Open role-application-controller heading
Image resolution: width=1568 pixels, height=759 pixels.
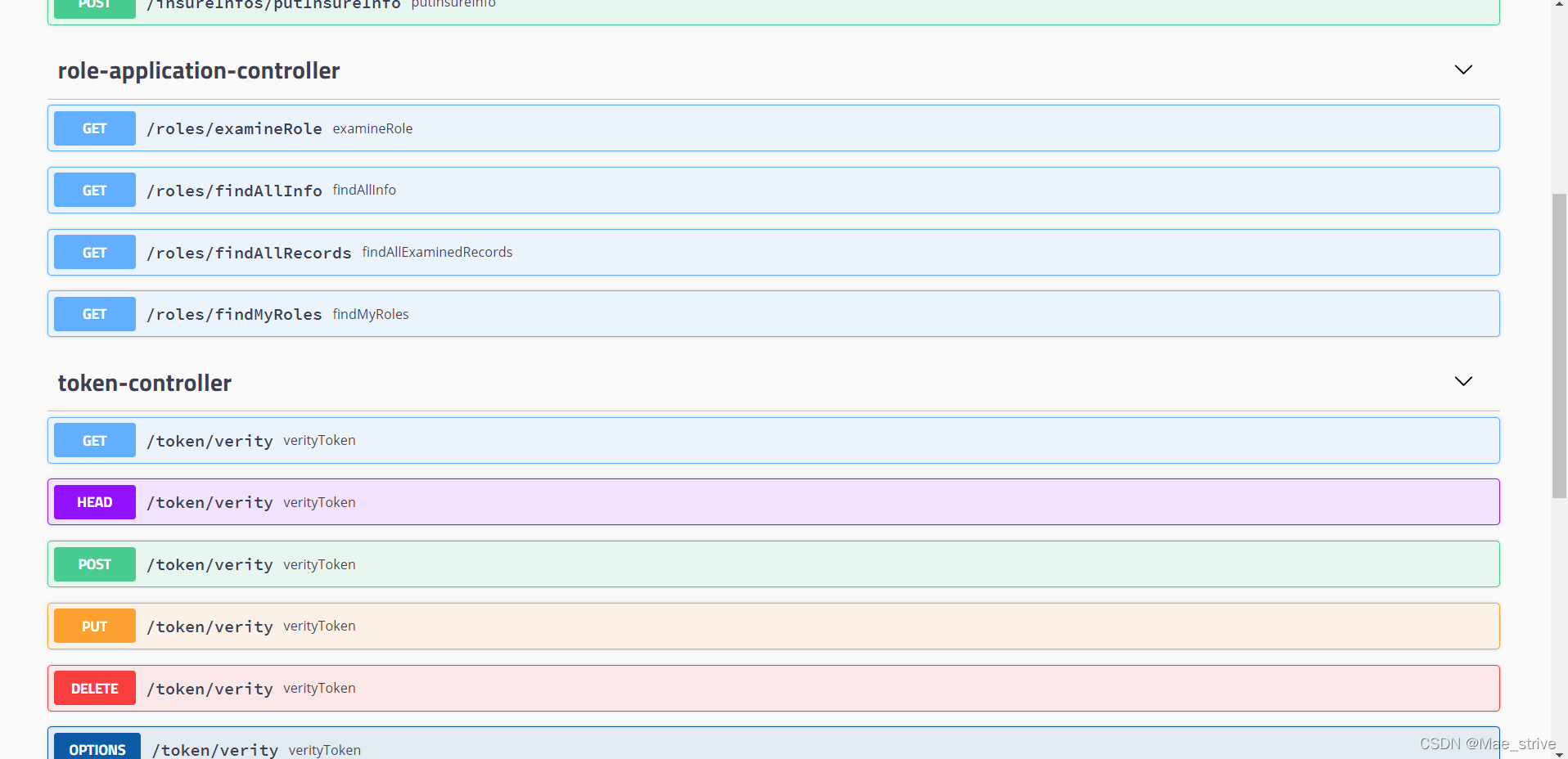click(x=199, y=71)
